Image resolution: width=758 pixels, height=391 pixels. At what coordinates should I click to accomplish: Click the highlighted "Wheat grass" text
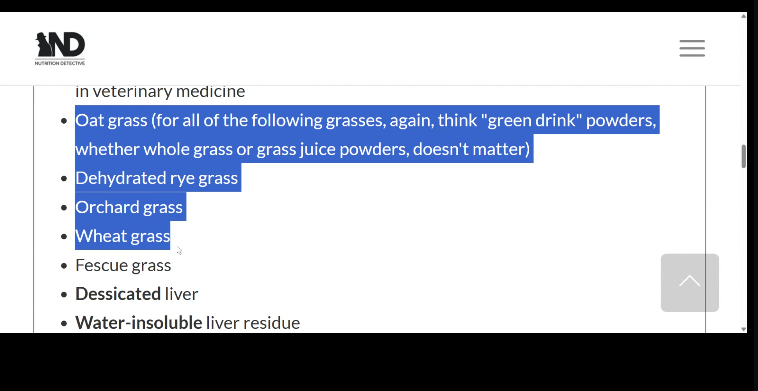coord(123,236)
